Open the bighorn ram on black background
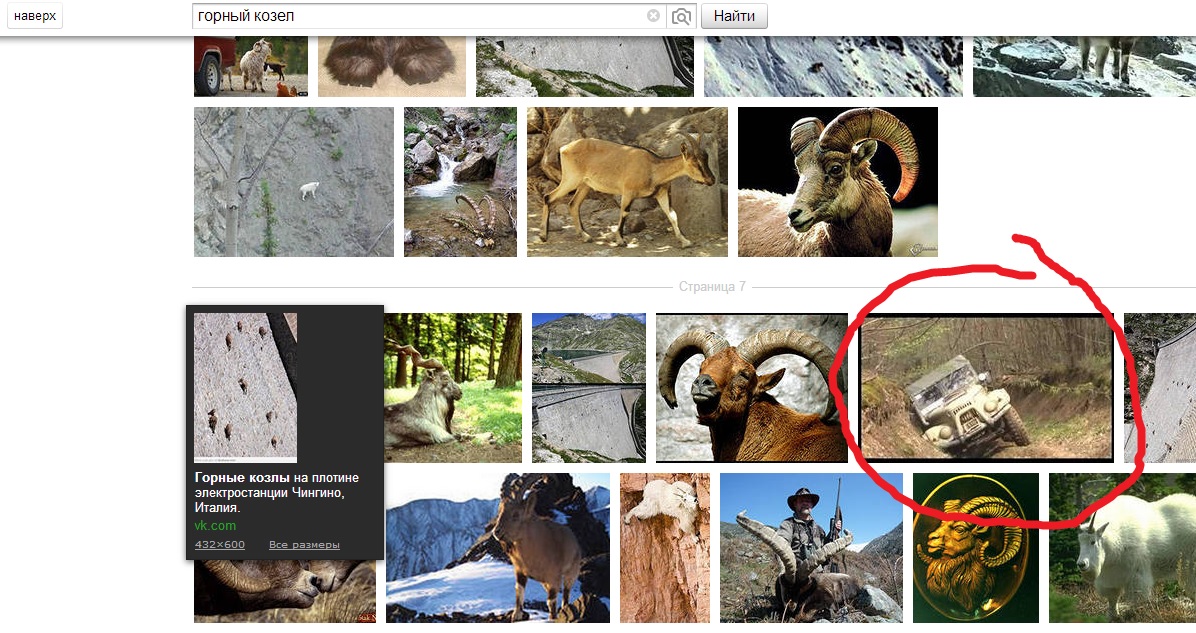This screenshot has width=1196, height=633. point(837,182)
